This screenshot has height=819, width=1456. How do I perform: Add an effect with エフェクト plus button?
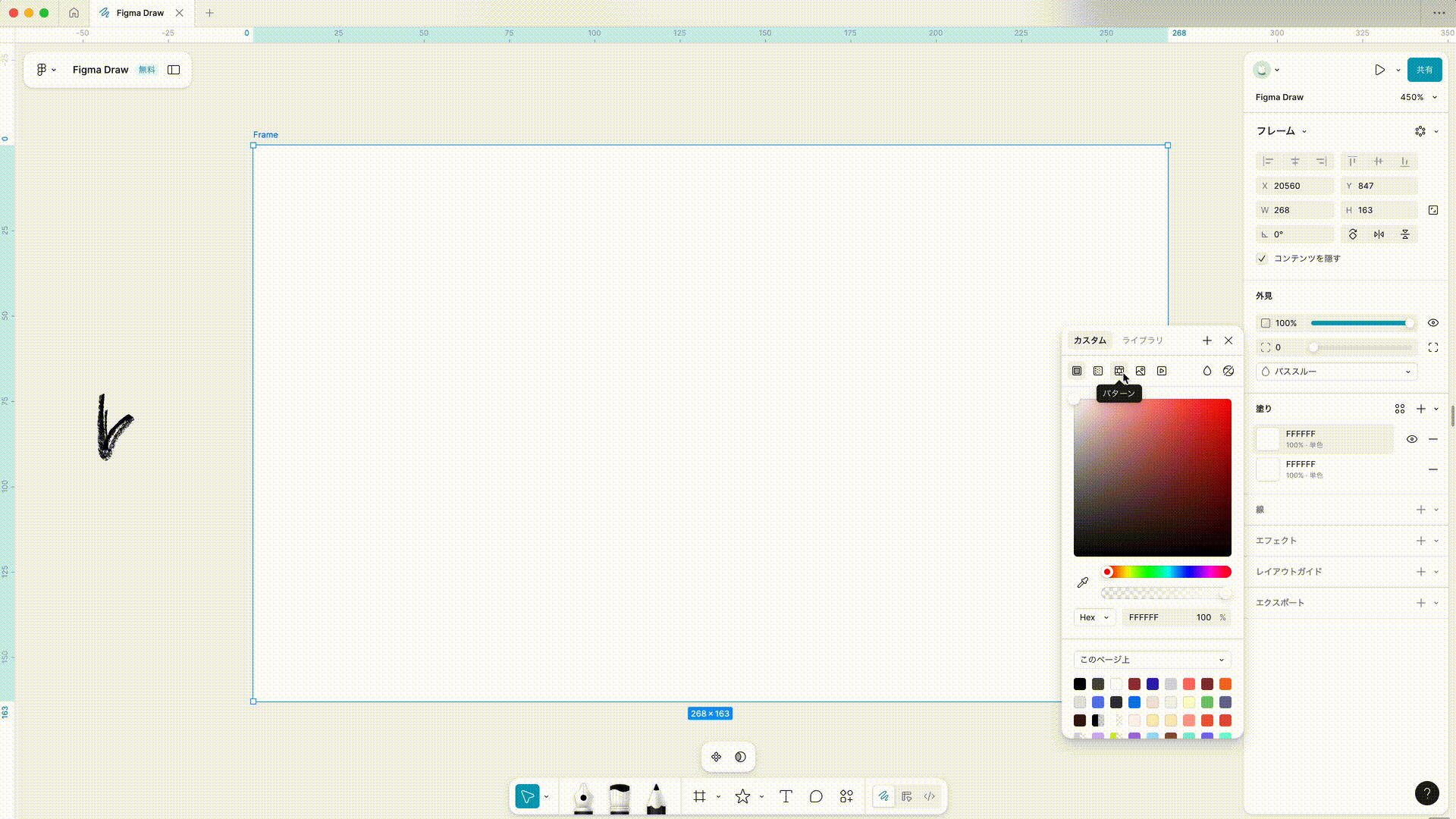point(1421,541)
